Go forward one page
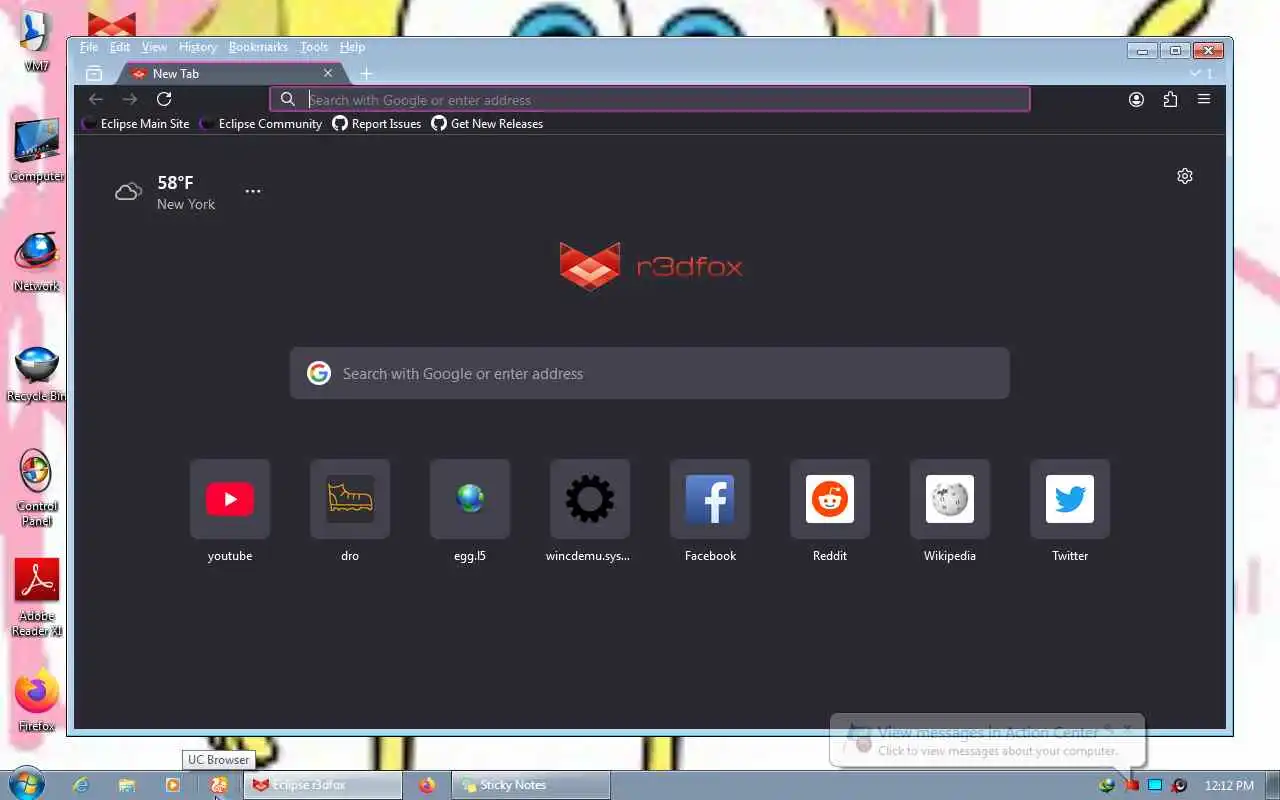Image resolution: width=1280 pixels, height=800 pixels. click(x=130, y=99)
